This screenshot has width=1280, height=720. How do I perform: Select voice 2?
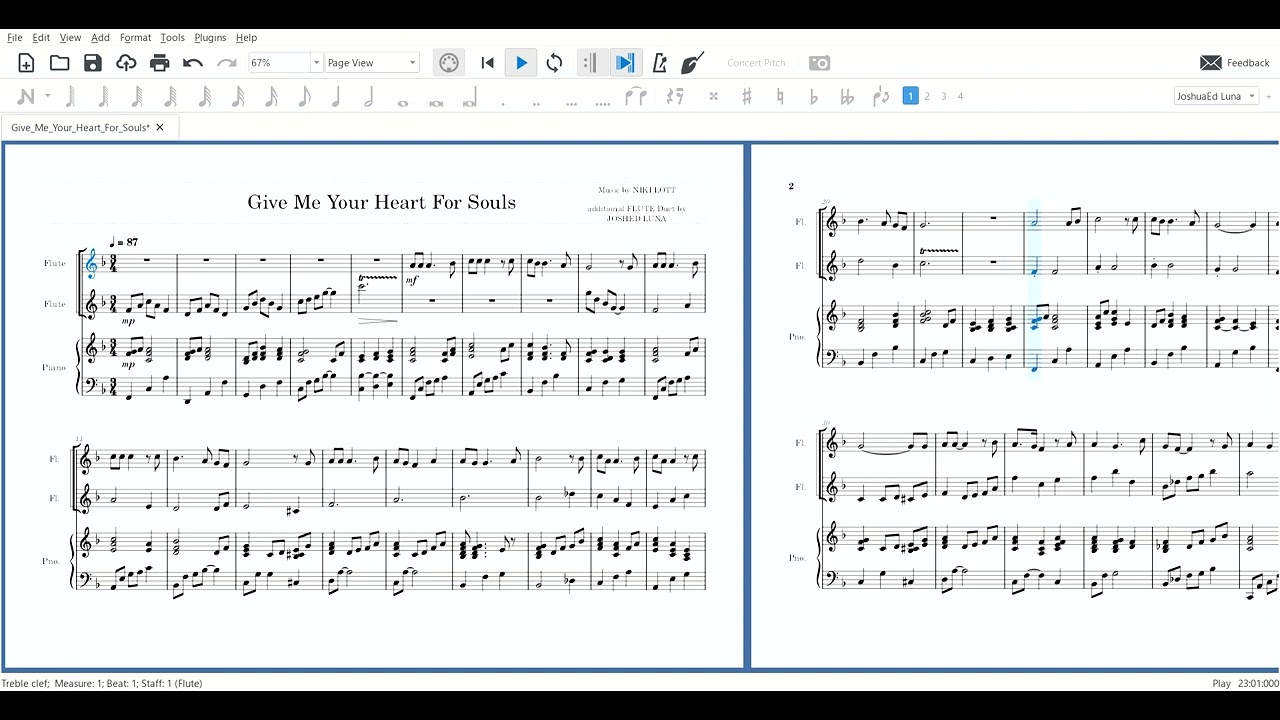tap(927, 96)
